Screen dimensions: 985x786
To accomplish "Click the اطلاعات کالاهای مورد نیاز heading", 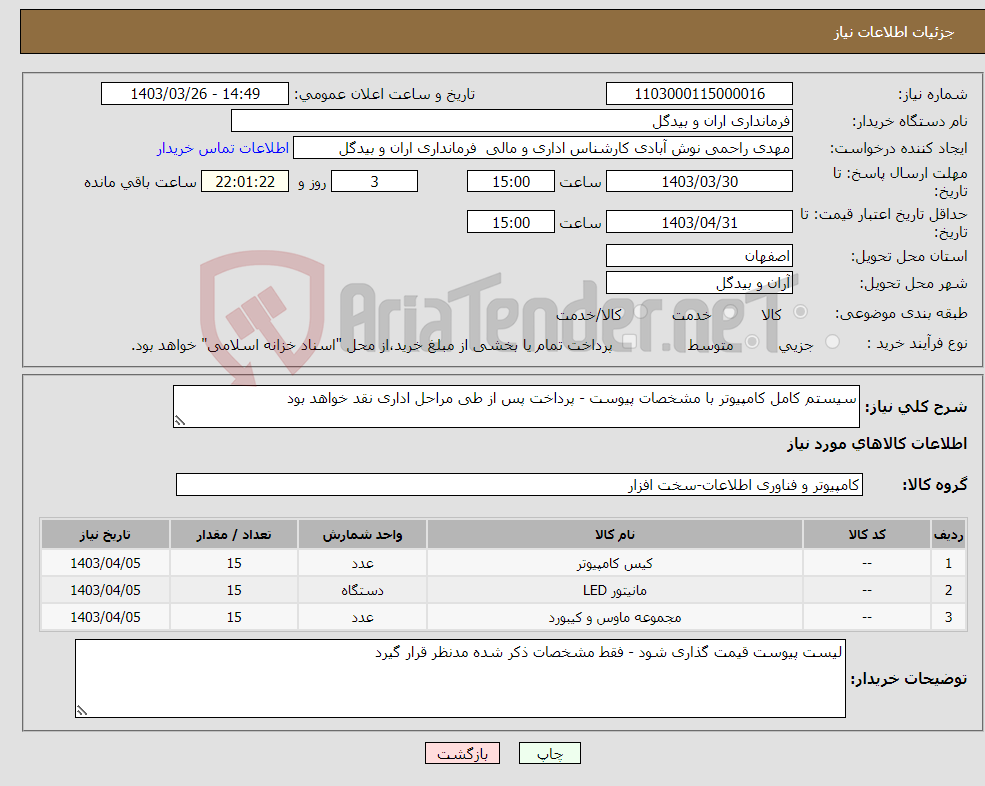I will point(877,444).
